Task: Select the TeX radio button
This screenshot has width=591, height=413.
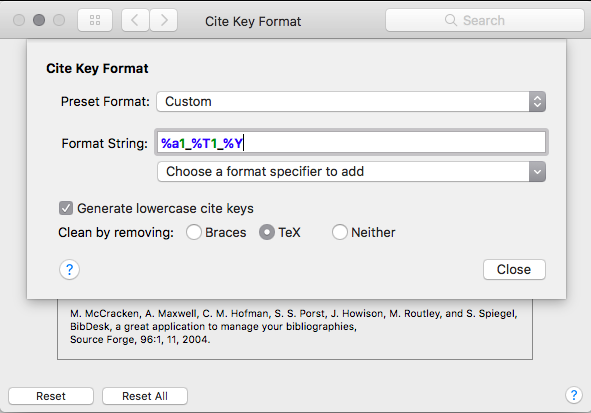Action: (x=266, y=232)
